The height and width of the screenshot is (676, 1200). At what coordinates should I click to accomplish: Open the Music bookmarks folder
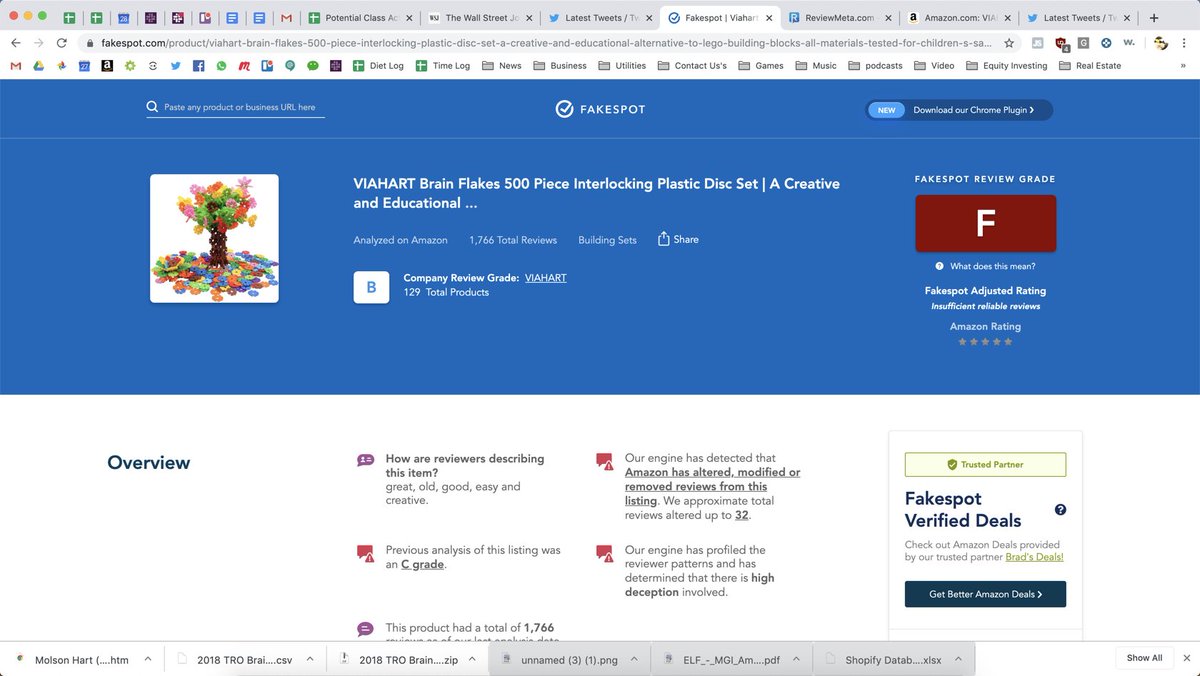pyautogui.click(x=816, y=66)
